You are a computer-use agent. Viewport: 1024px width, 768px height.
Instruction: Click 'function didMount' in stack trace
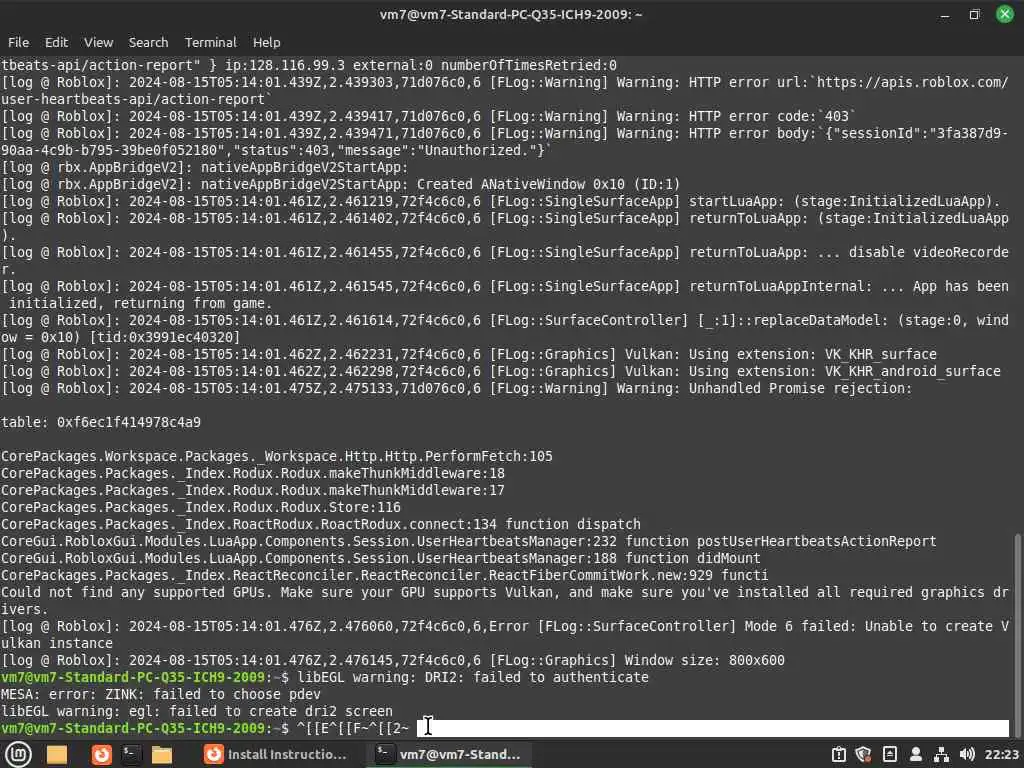pos(693,558)
